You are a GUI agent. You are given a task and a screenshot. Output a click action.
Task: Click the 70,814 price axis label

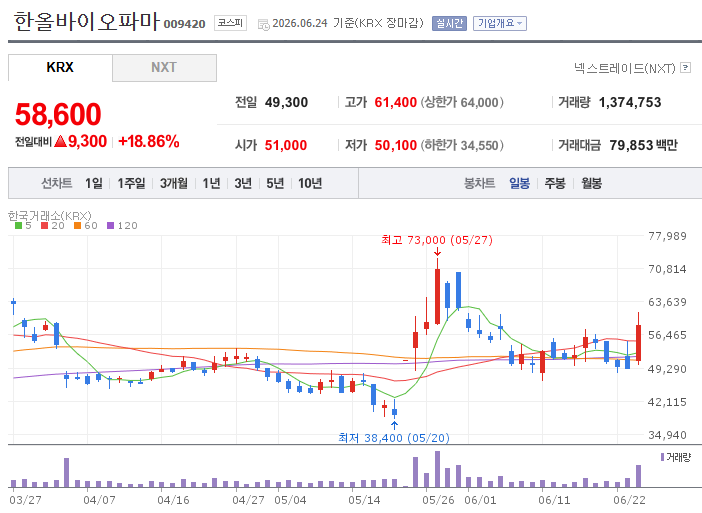[668, 269]
